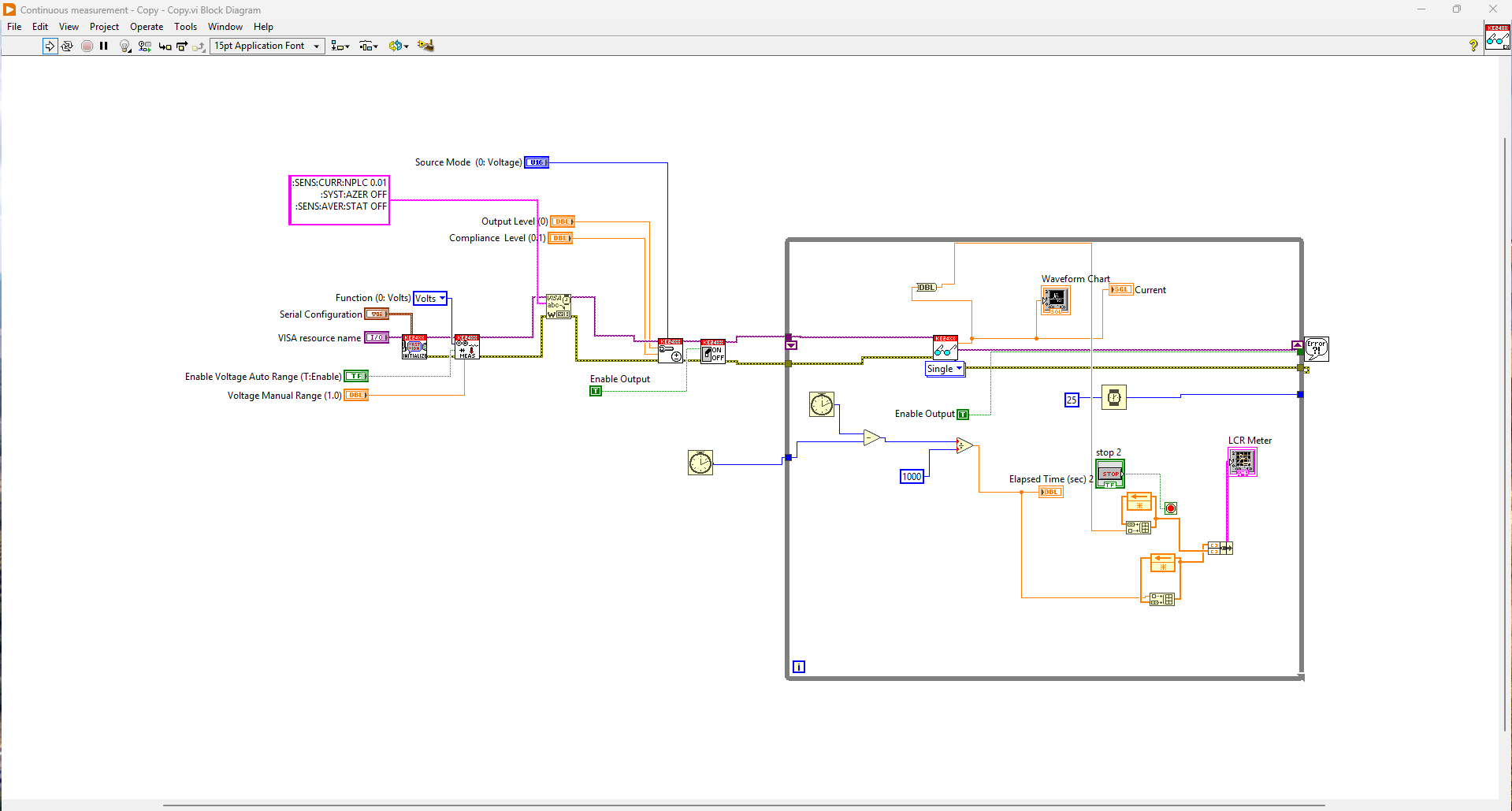Open the Window menu
The width and height of the screenshot is (1512, 811).
(225, 27)
